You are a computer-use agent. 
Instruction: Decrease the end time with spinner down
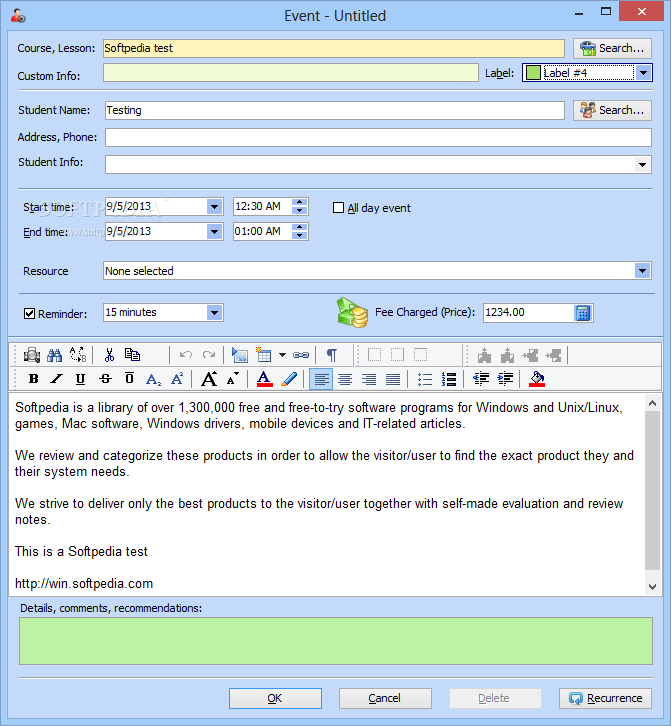point(300,236)
